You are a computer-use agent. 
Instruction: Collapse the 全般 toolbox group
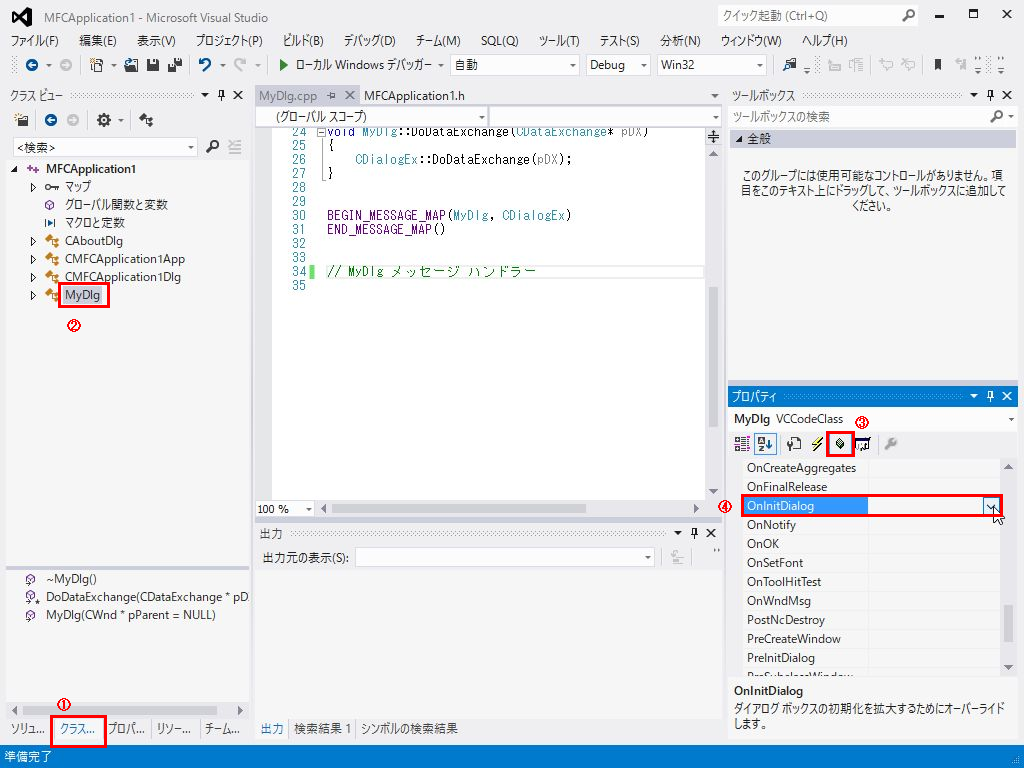click(x=739, y=139)
